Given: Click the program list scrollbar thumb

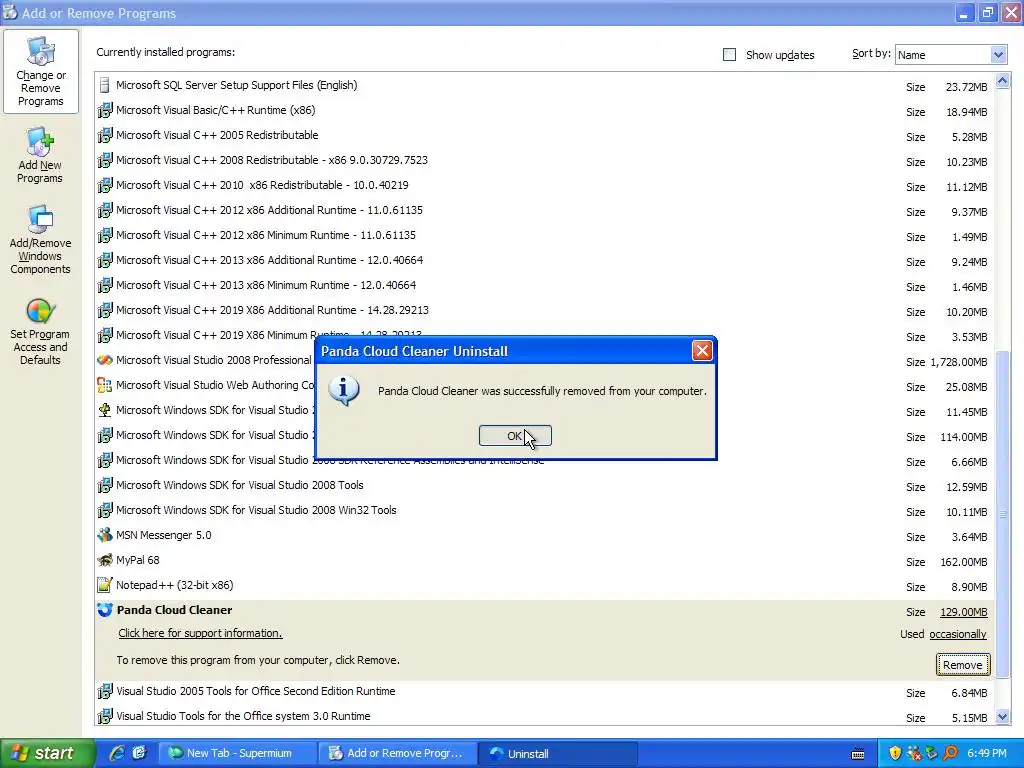Looking at the screenshot, I should [x=1002, y=513].
